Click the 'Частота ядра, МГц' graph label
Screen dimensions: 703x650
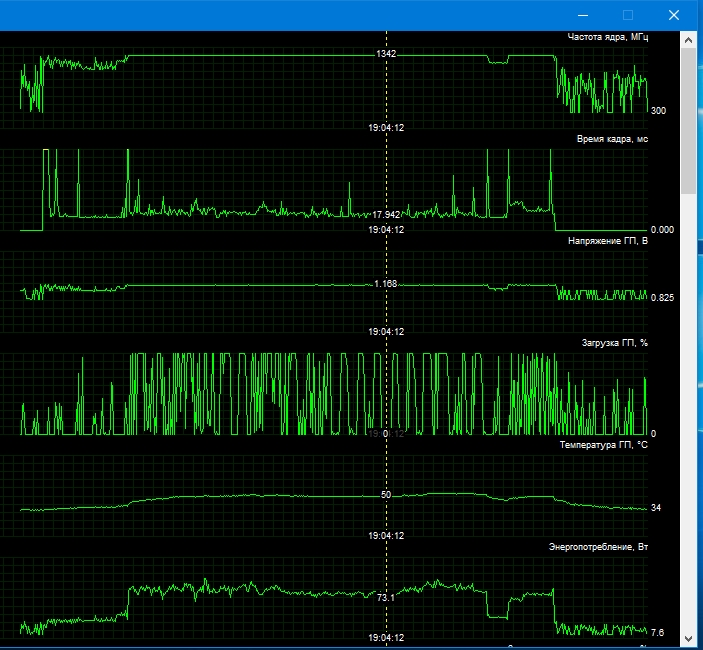(608, 37)
